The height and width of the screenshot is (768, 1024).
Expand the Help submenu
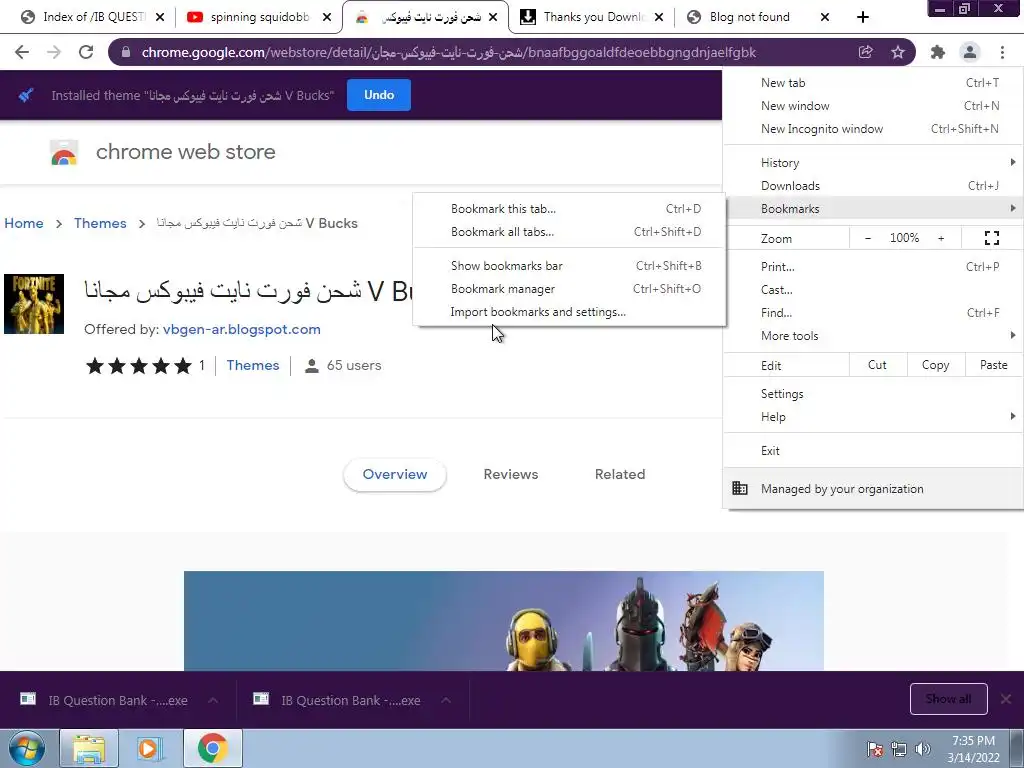tap(873, 417)
